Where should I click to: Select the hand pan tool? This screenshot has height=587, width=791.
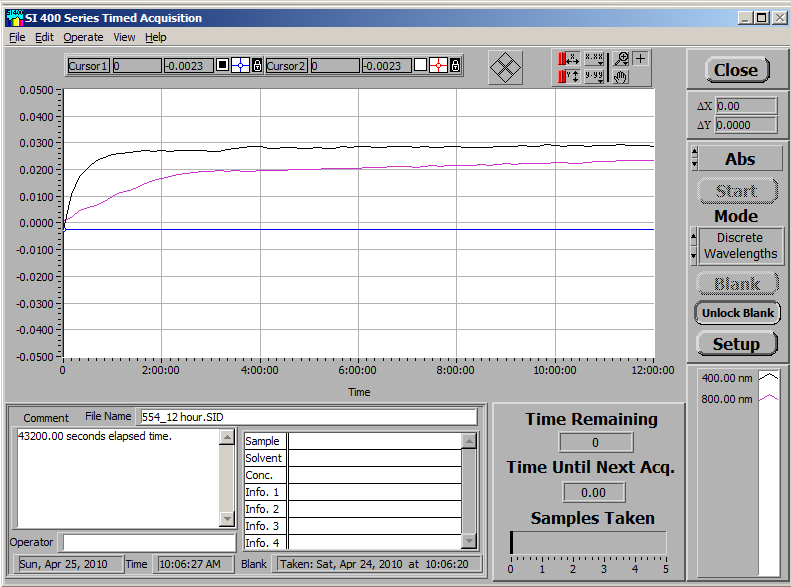click(621, 76)
